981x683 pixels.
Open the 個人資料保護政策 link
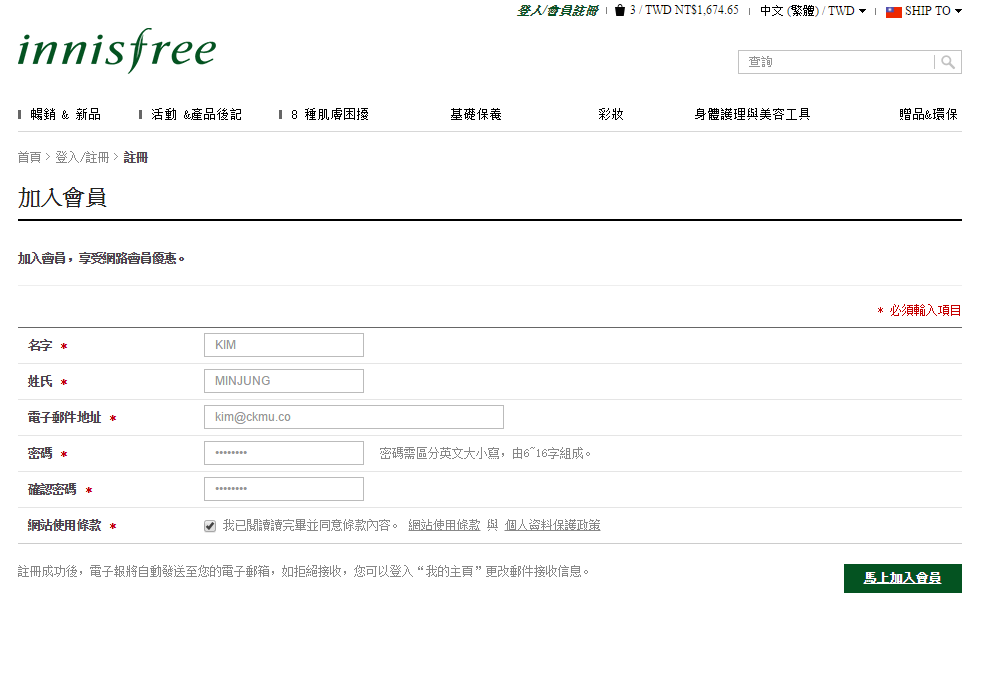tap(552, 525)
